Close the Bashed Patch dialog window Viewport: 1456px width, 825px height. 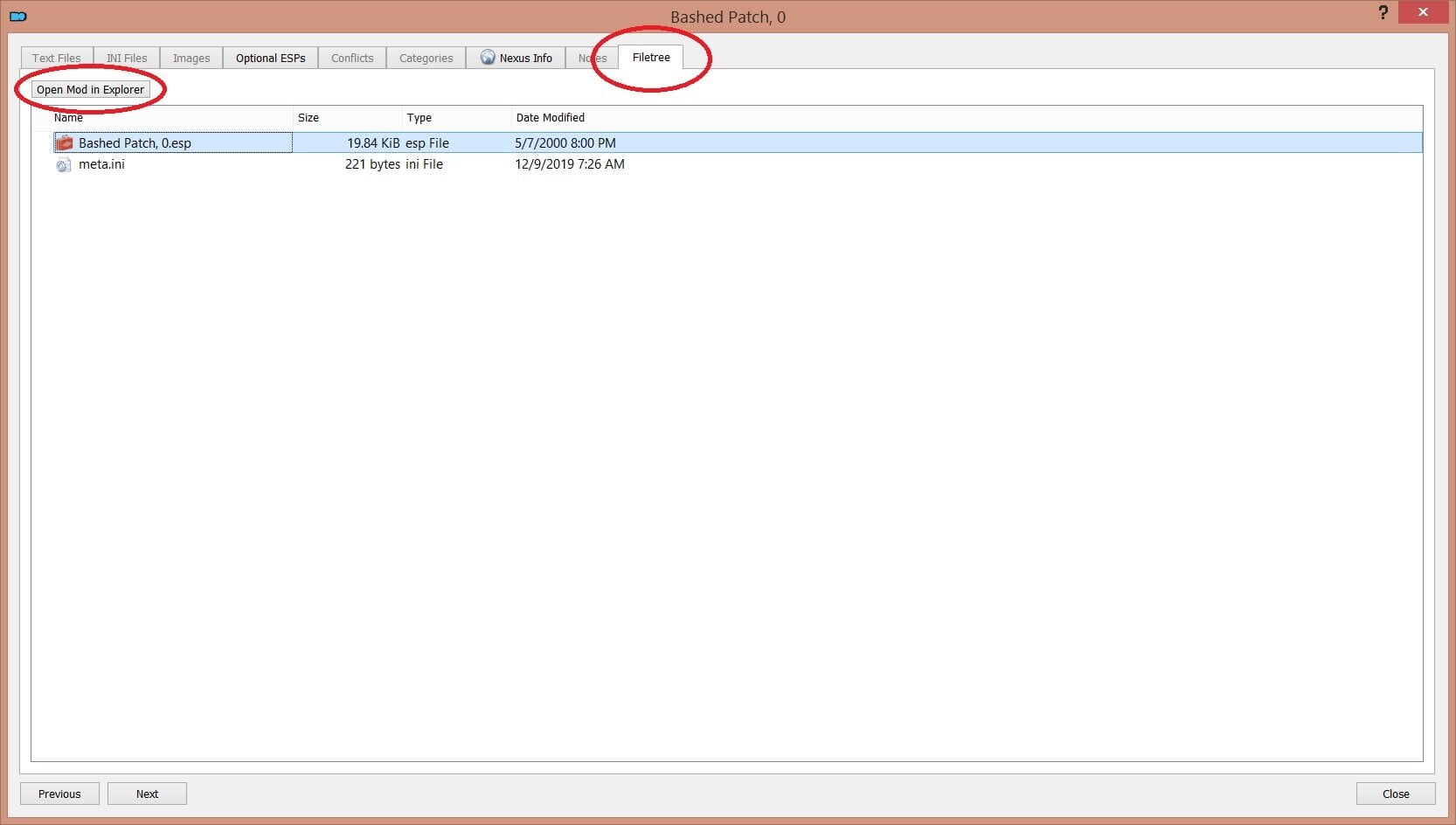coord(1423,12)
